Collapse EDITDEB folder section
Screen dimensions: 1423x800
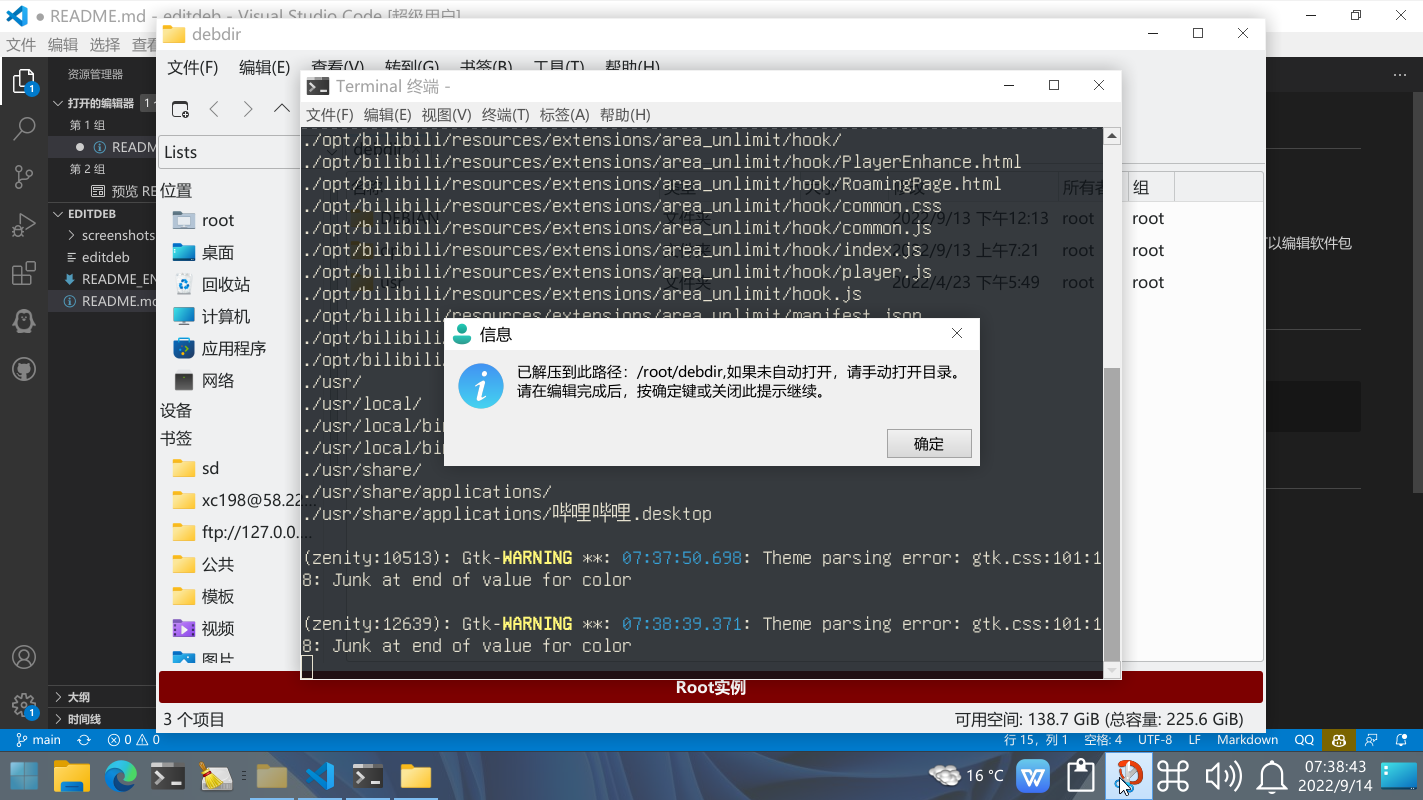(92, 213)
